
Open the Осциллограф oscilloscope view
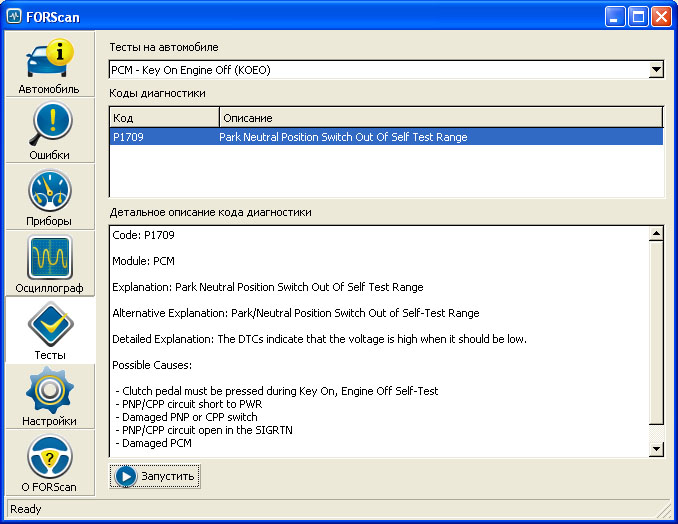[x=49, y=263]
